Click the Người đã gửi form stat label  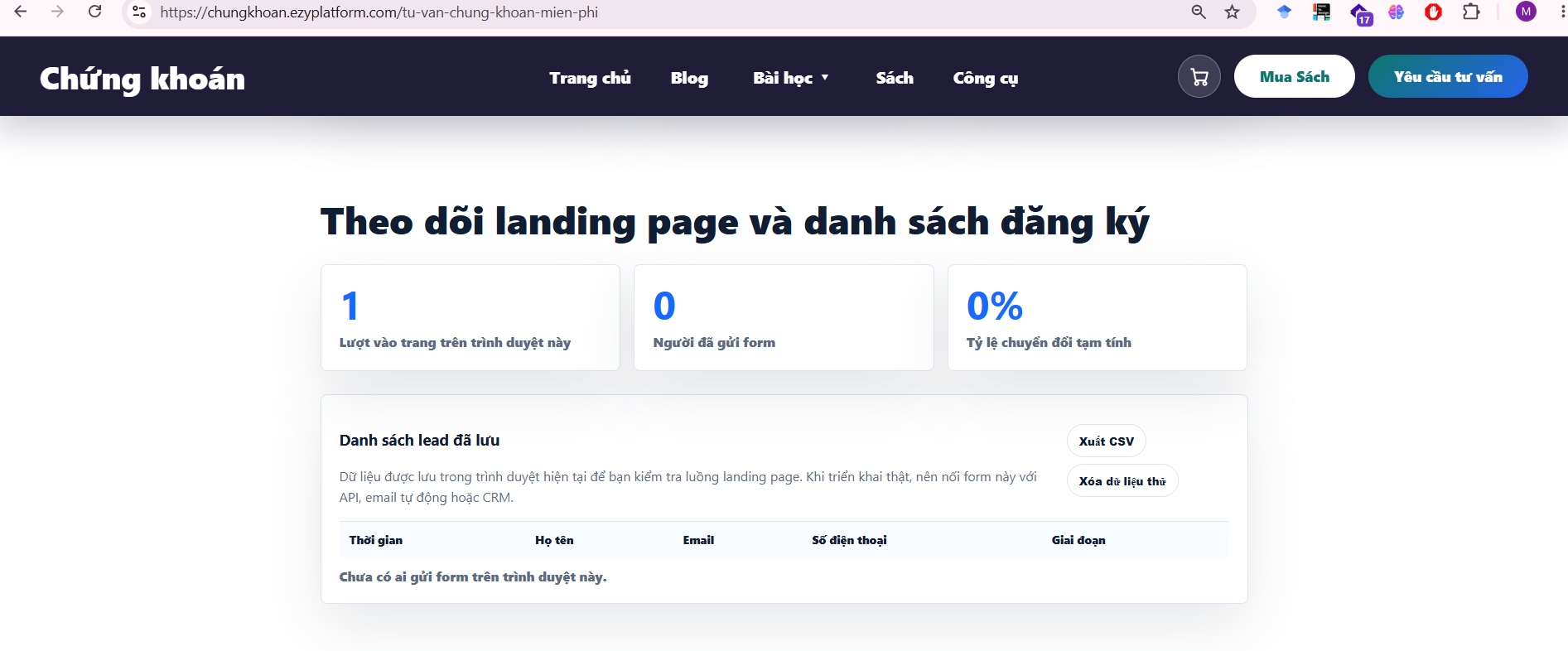coord(714,342)
